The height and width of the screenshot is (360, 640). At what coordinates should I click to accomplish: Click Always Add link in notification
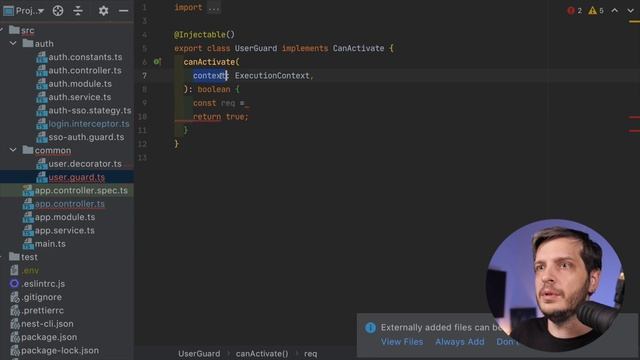coord(460,342)
